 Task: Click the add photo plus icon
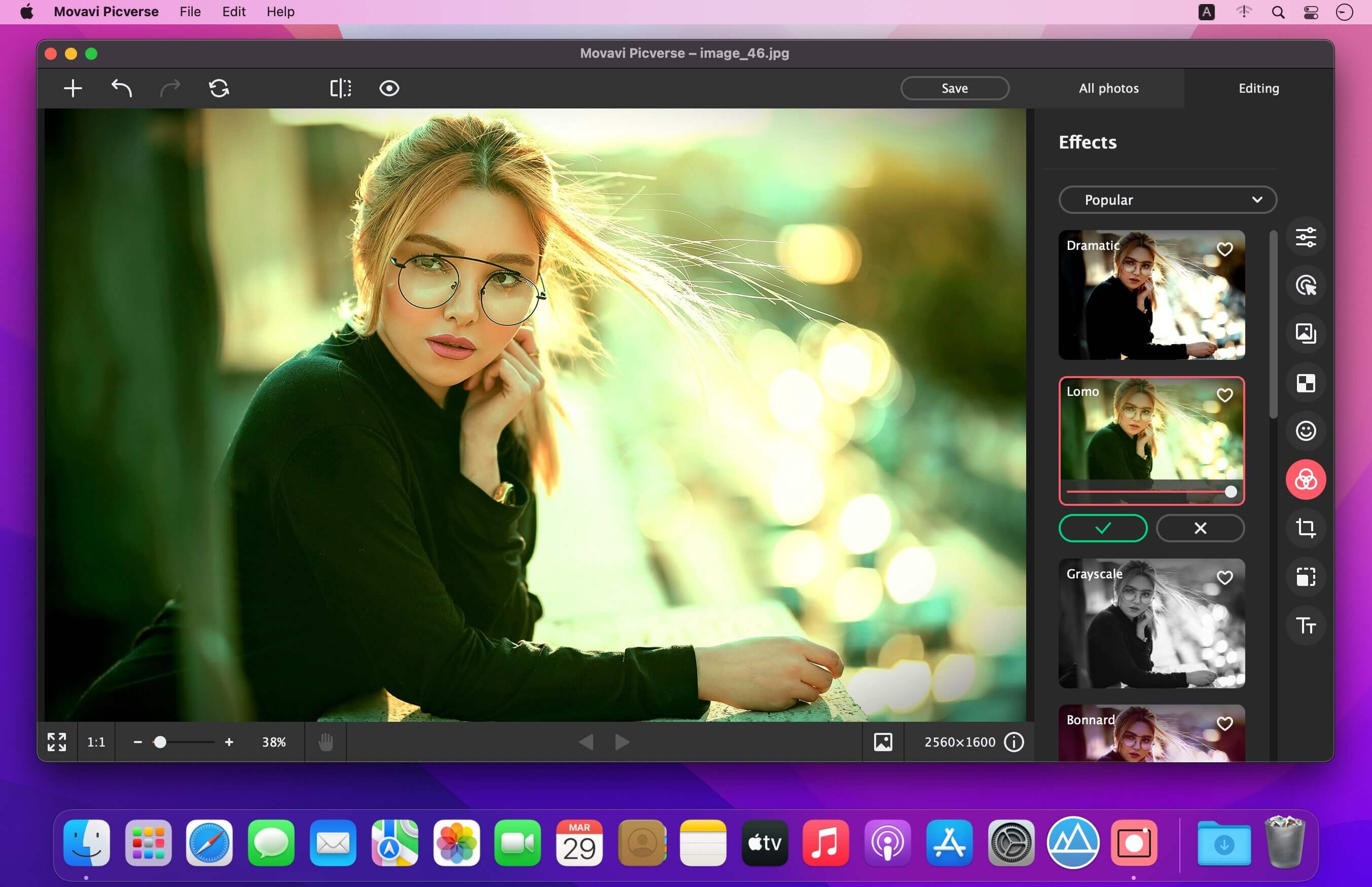point(73,89)
